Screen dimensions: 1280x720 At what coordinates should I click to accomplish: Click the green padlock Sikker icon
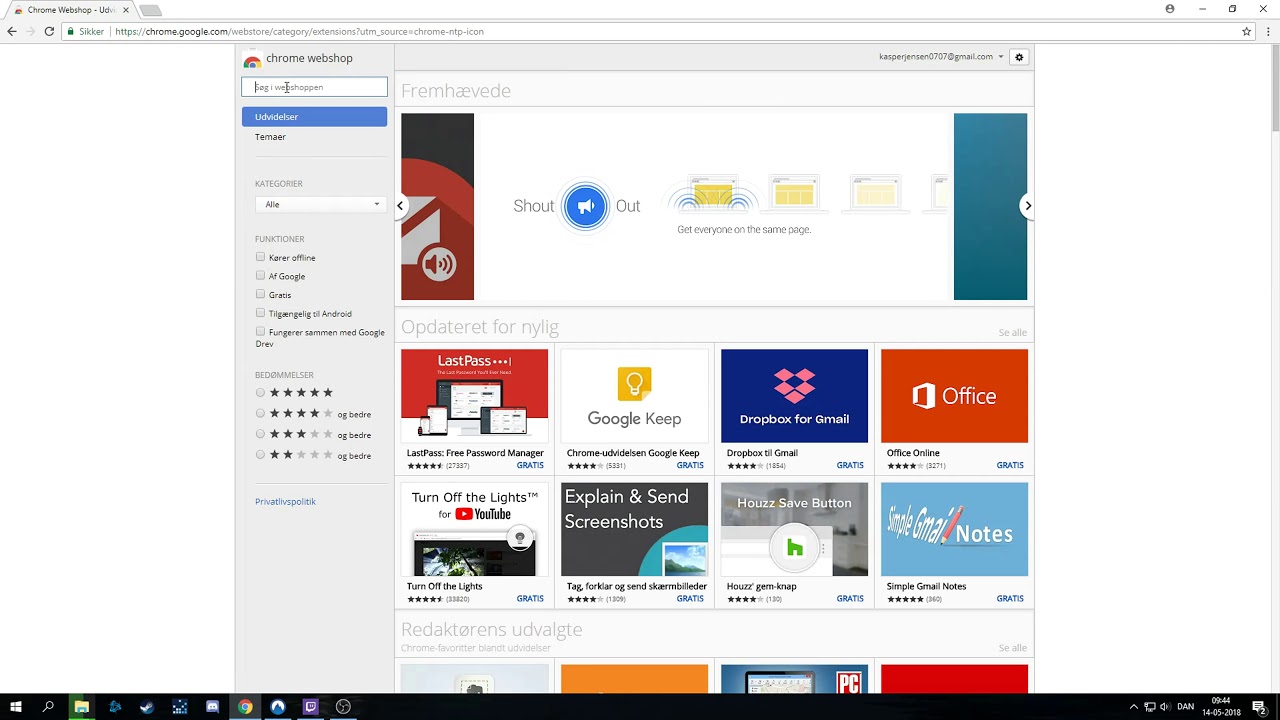[x=70, y=32]
